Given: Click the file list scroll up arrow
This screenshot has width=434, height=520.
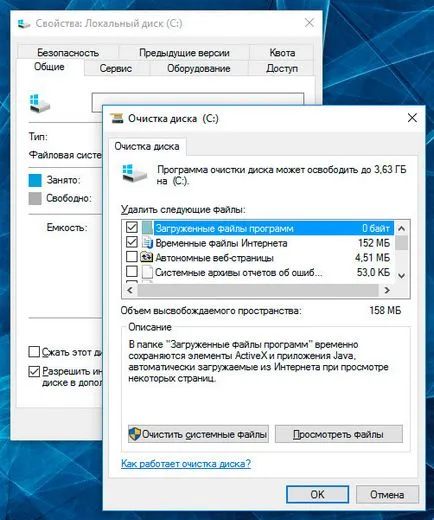Looking at the screenshot, I should [402, 228].
